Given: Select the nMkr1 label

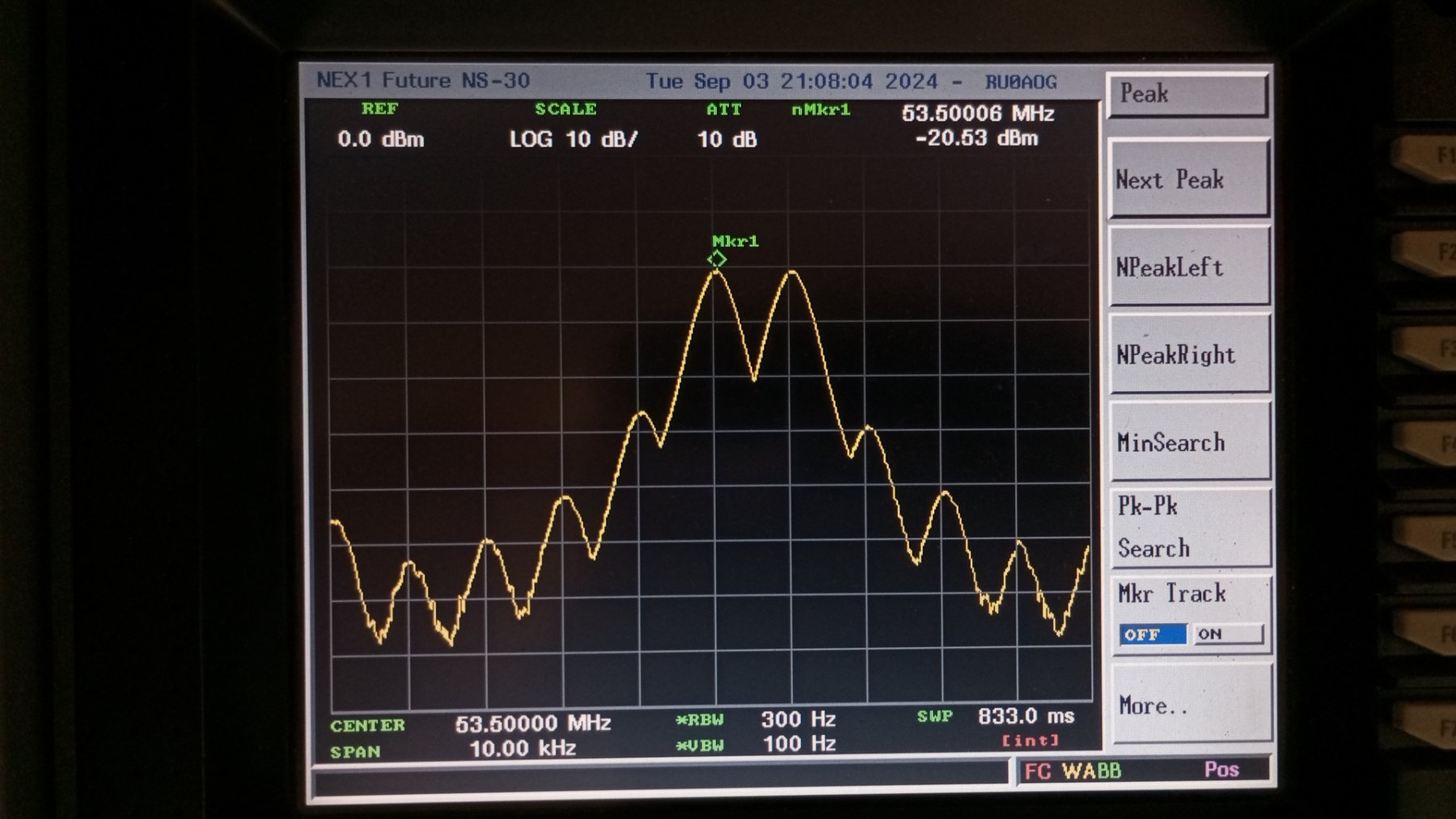Looking at the screenshot, I should 821,109.
